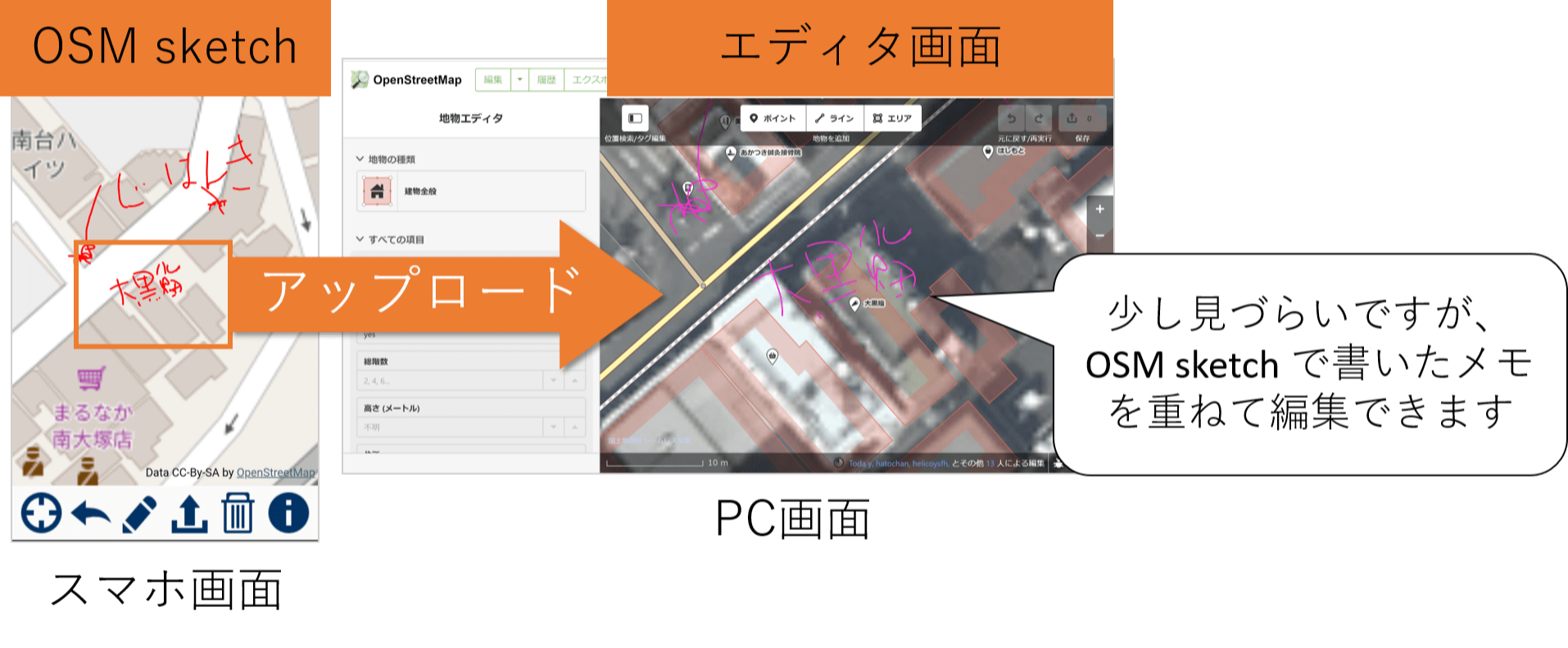The height and width of the screenshot is (648, 1568).
Task: Click the save upload button in editor
Action: point(1081,118)
